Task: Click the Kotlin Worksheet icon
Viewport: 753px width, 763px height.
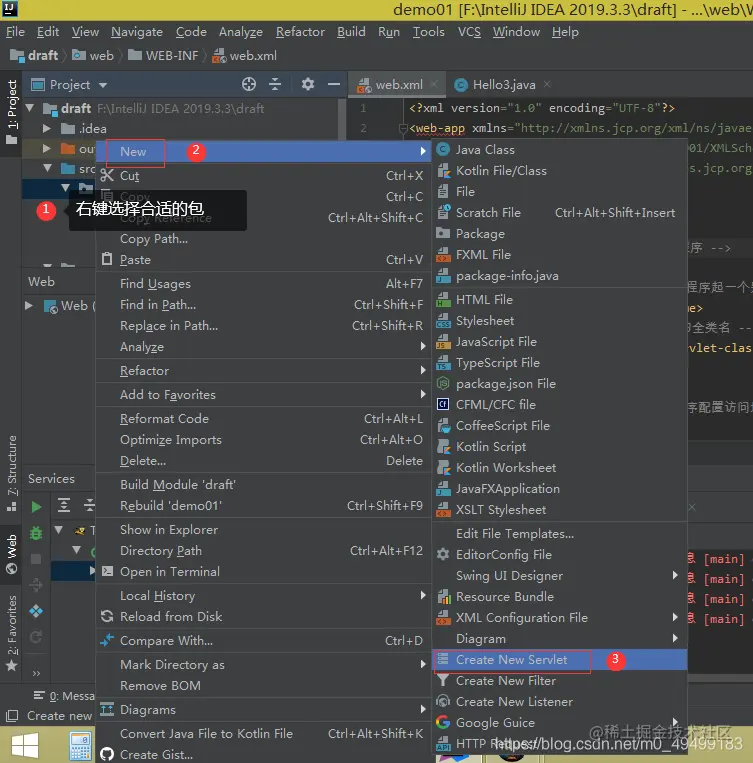Action: click(443, 467)
